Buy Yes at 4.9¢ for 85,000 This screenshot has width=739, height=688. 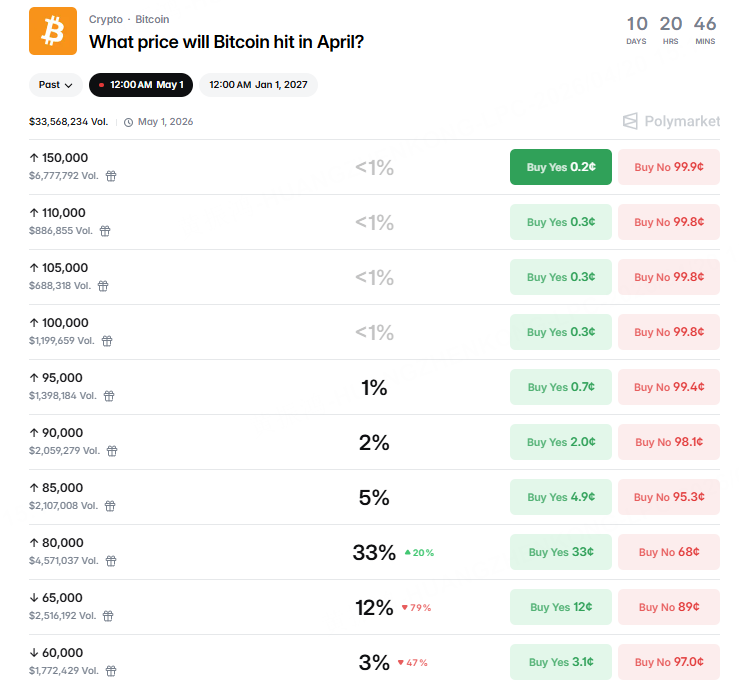coord(560,497)
